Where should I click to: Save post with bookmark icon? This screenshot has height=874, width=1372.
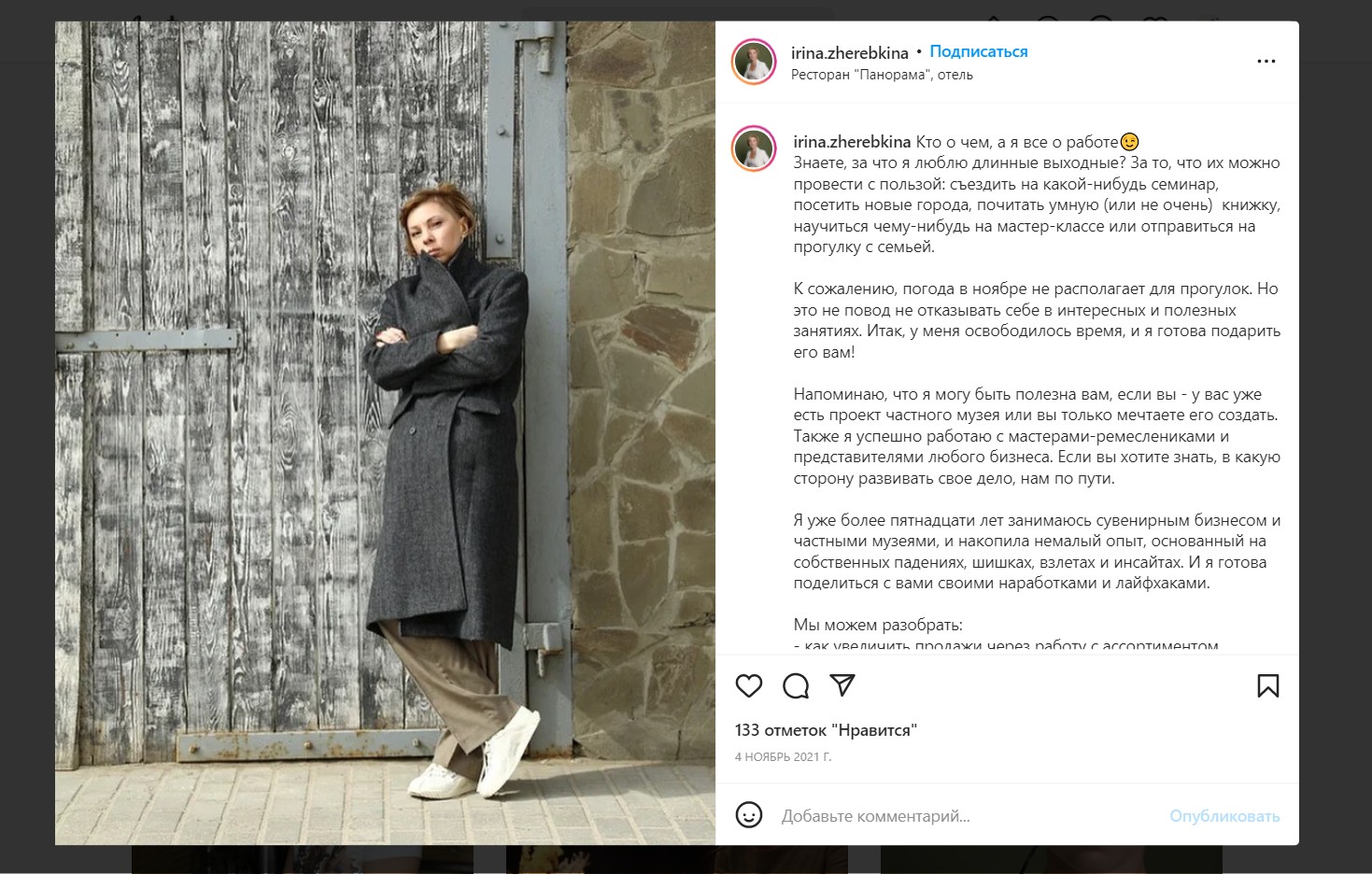1267,686
